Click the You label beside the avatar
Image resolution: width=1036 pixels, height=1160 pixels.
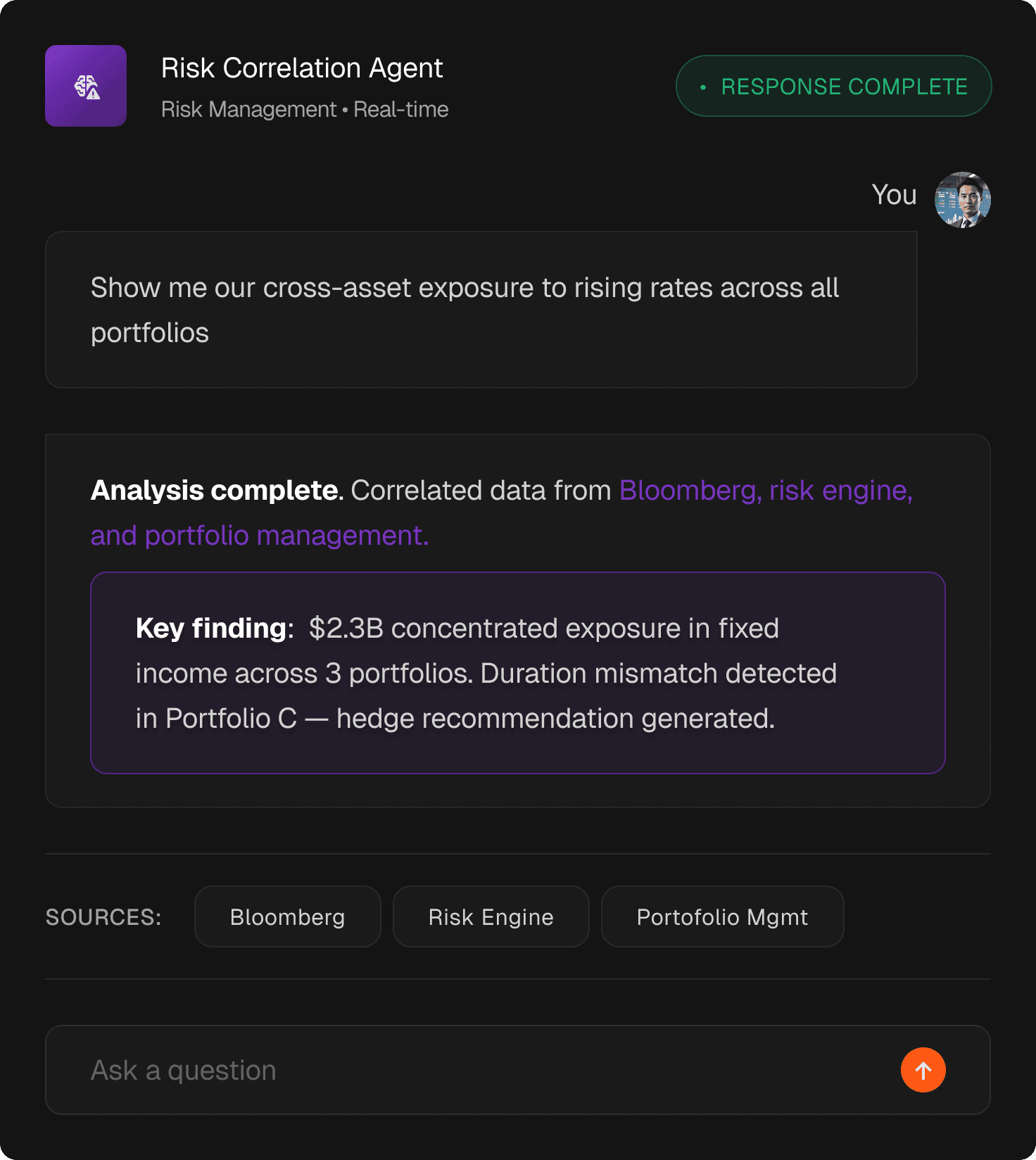point(894,195)
